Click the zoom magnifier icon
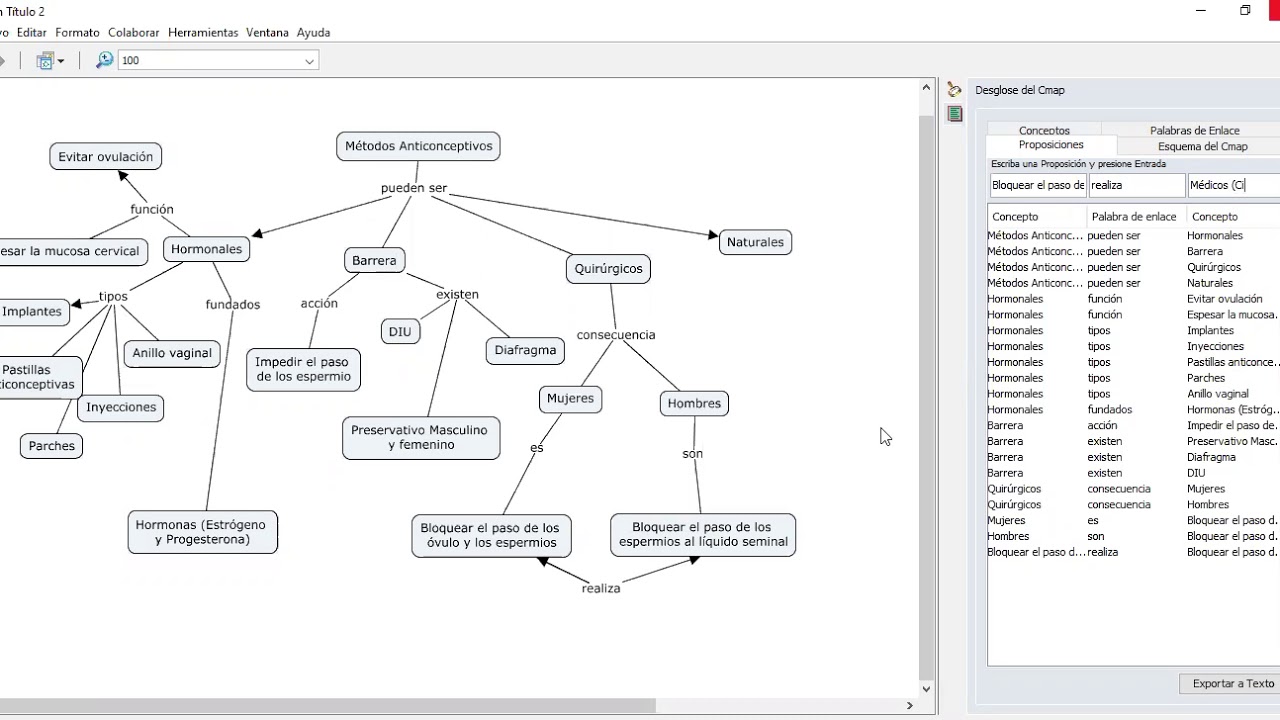 [104, 61]
